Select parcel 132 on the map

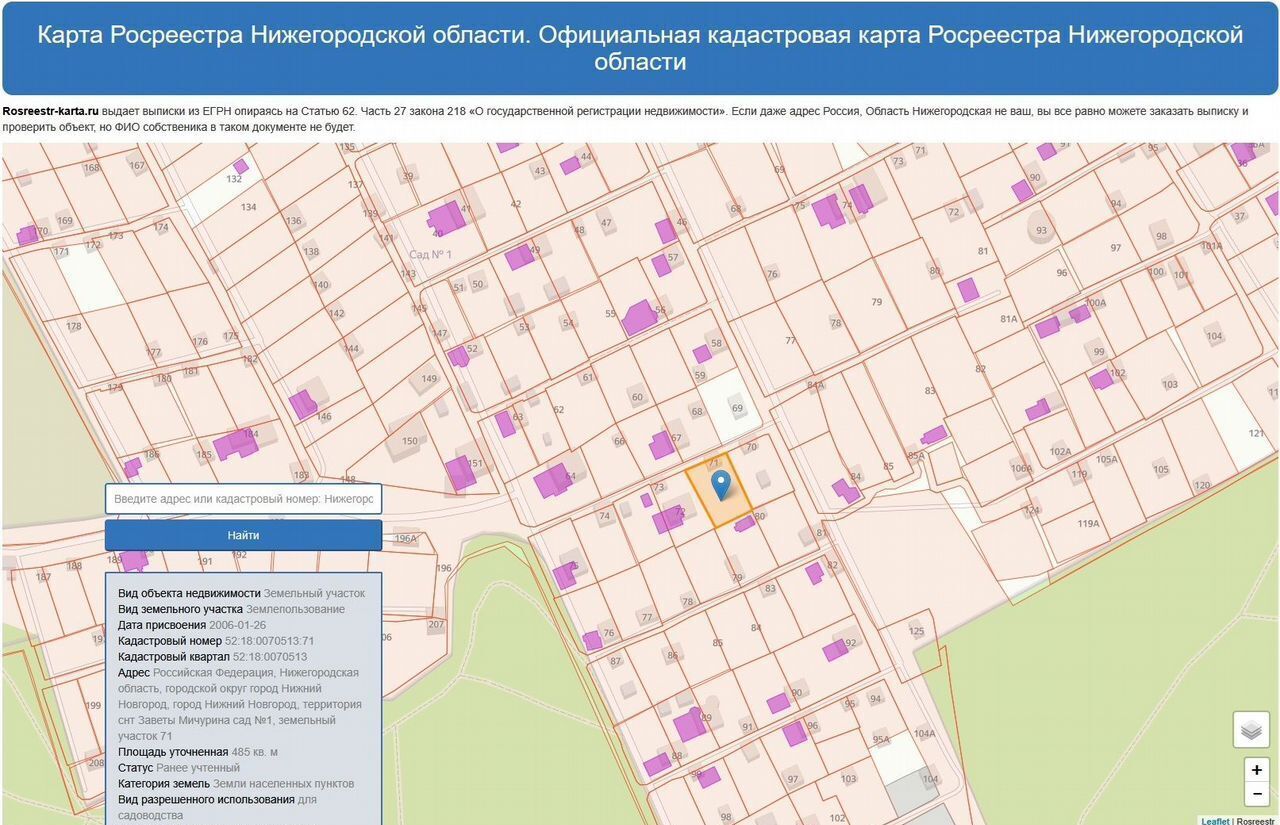tap(234, 179)
